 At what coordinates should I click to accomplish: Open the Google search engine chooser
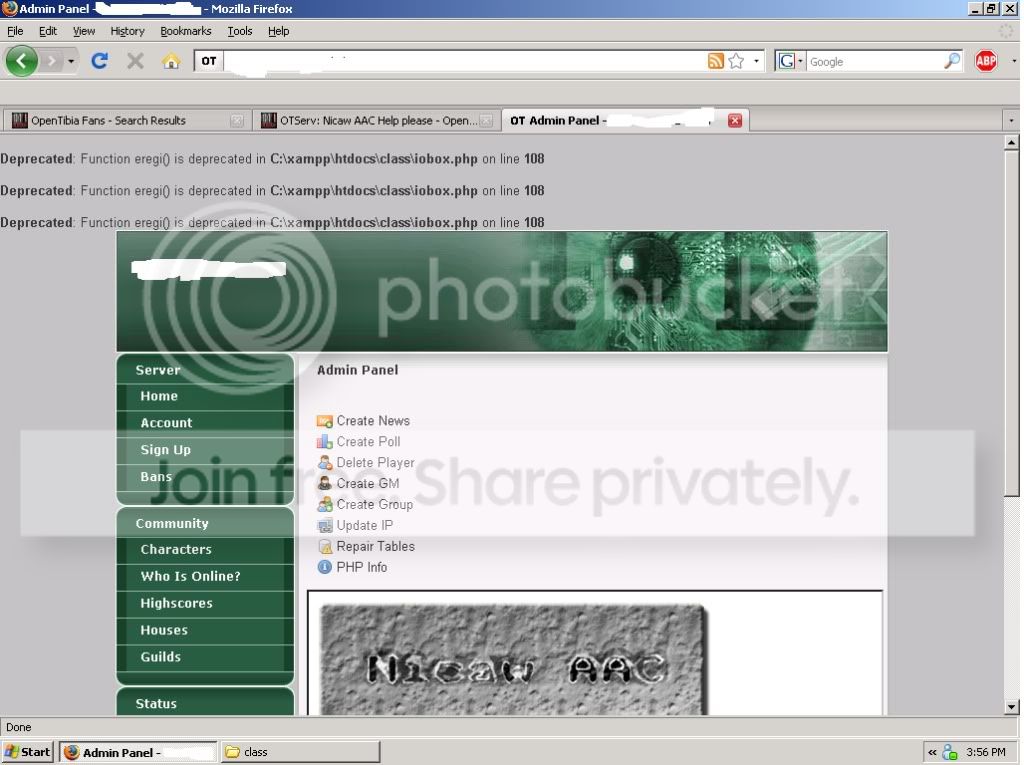[x=790, y=61]
